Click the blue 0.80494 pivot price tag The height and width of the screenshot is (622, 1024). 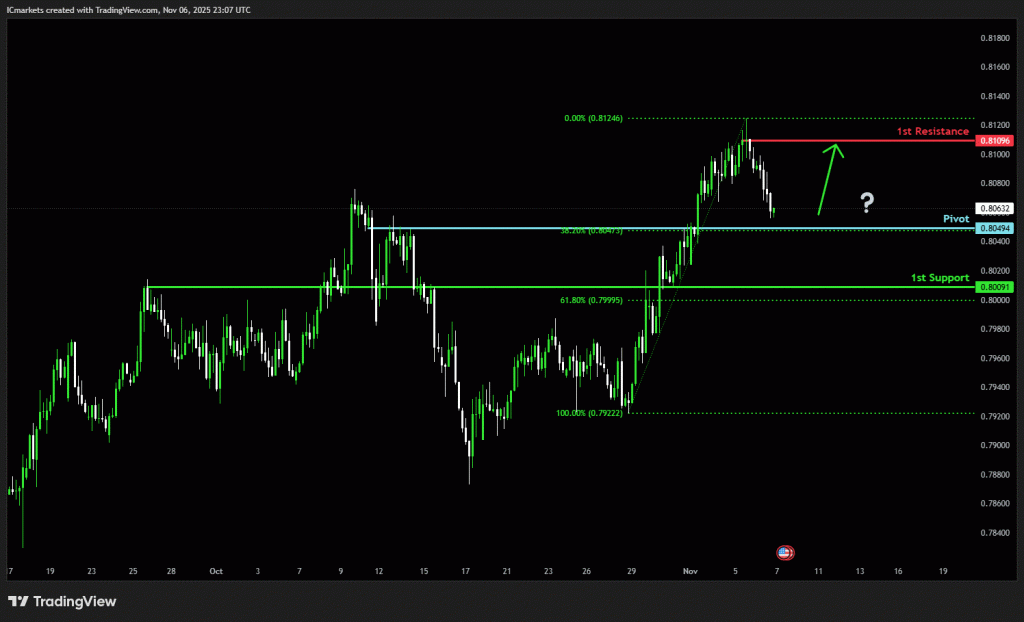click(996, 228)
